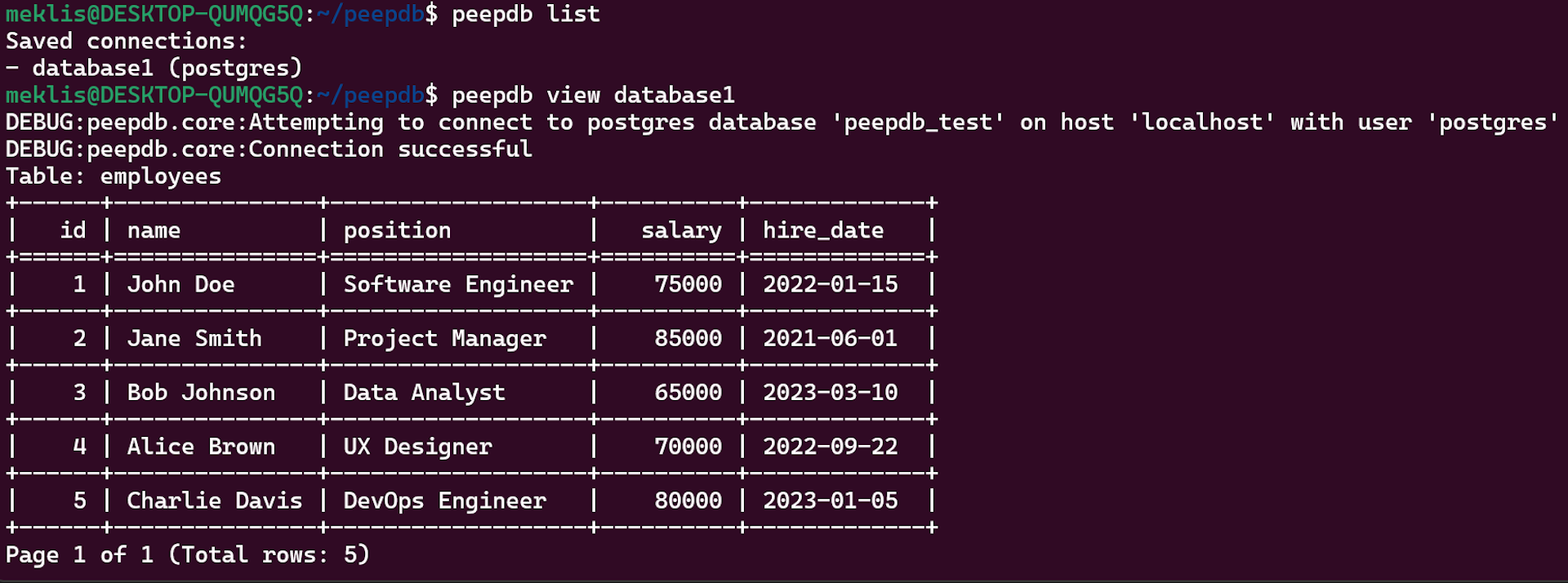This screenshot has height=583, width=1568.
Task: Select the 'Alice Brown' name cell
Action: pos(201,446)
